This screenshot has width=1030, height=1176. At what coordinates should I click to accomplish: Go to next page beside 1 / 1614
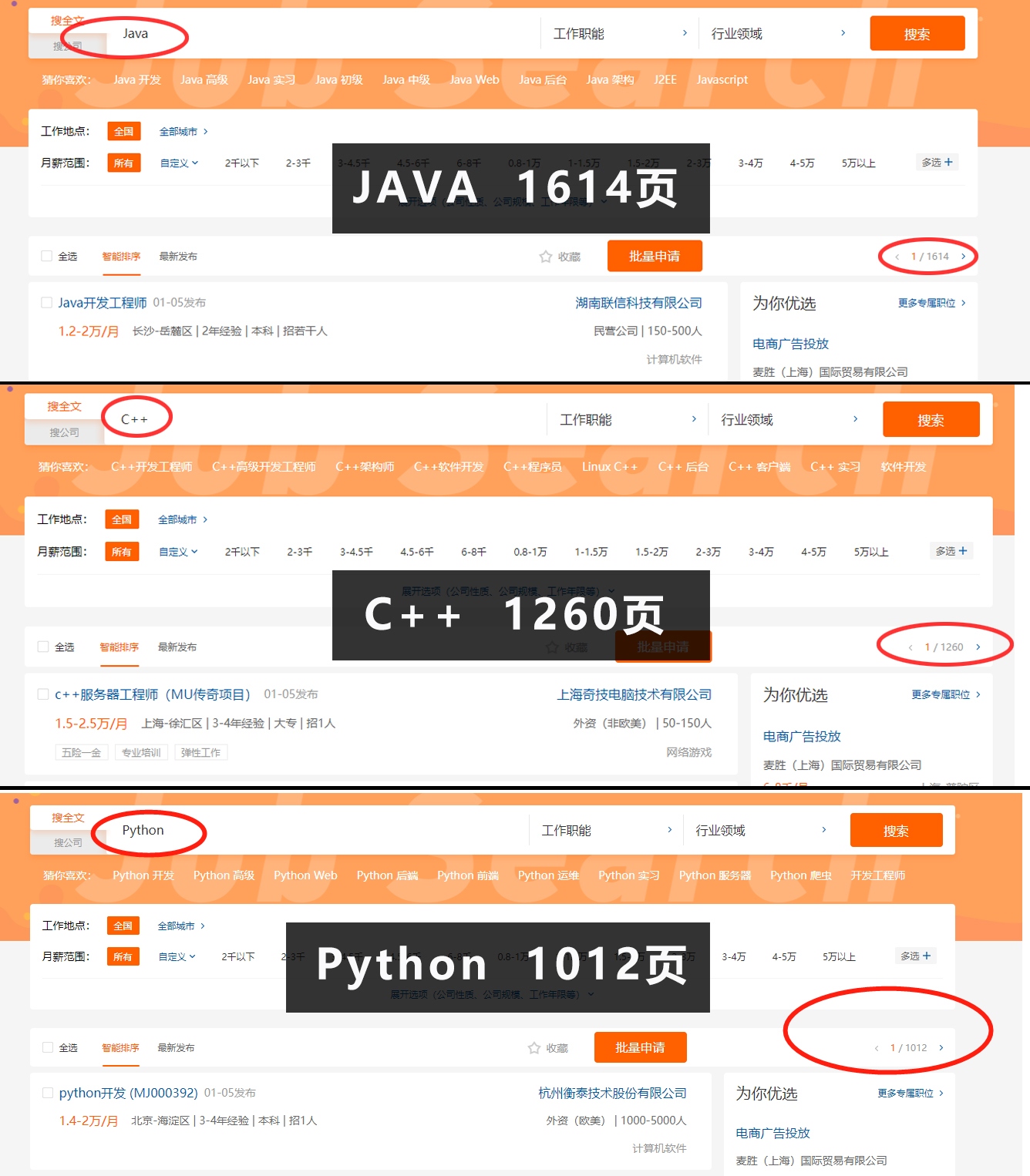(963, 257)
